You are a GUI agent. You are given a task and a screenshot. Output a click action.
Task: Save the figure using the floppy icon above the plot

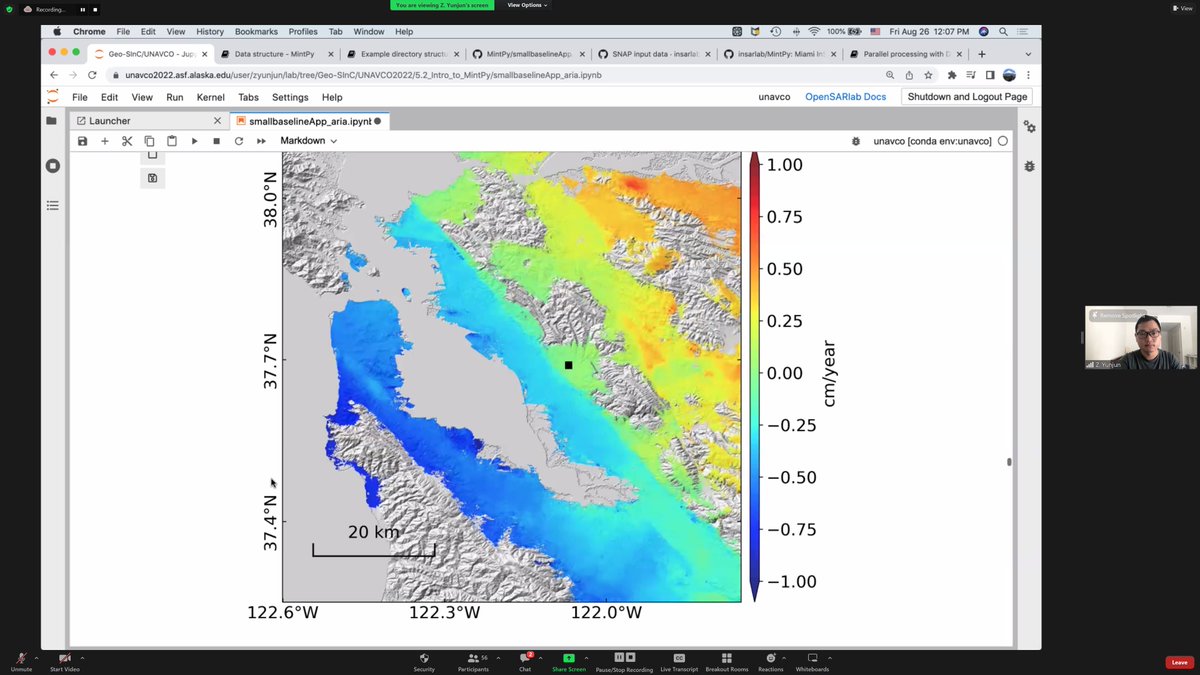(x=152, y=178)
